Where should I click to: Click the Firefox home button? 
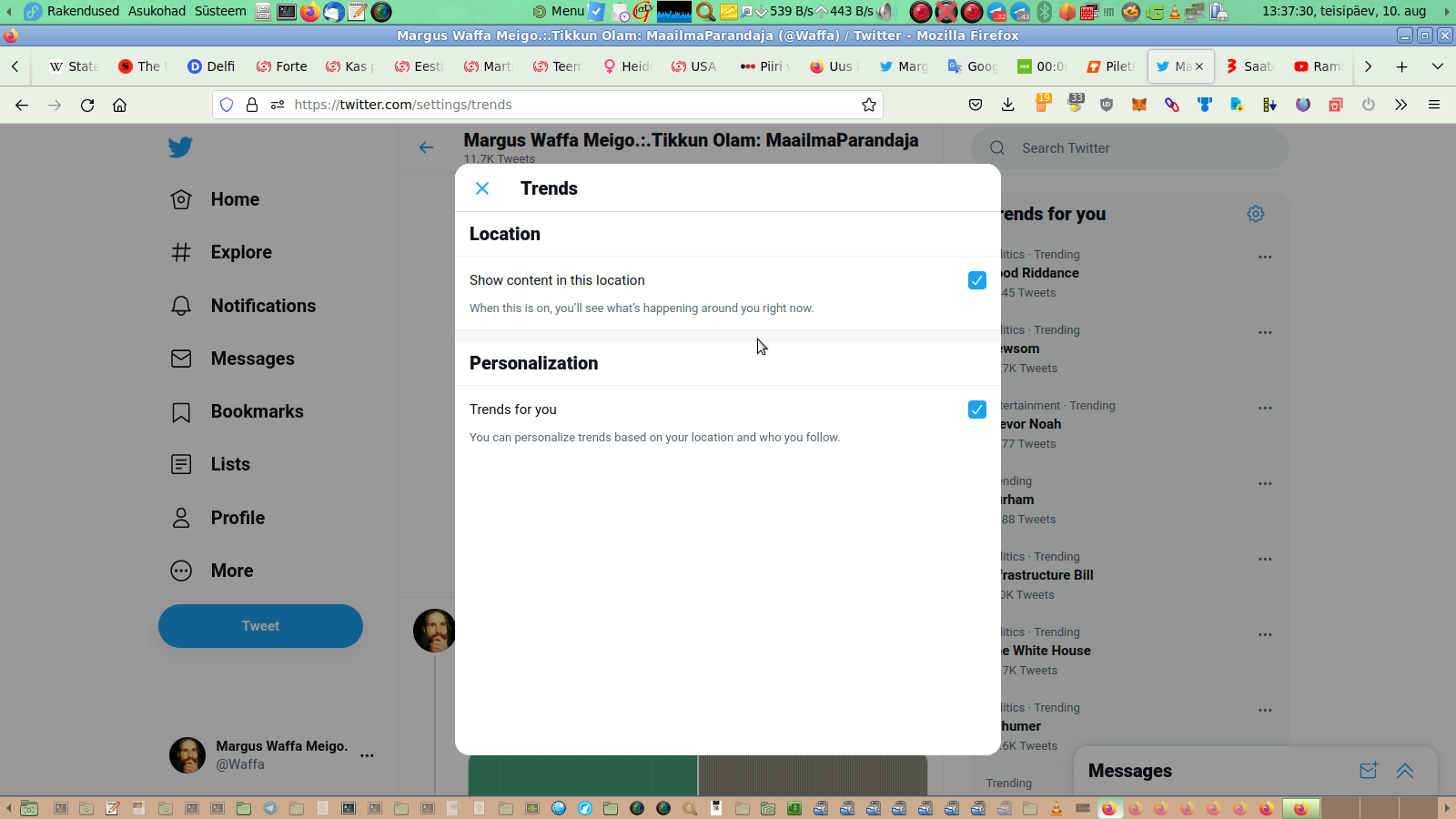tap(119, 105)
